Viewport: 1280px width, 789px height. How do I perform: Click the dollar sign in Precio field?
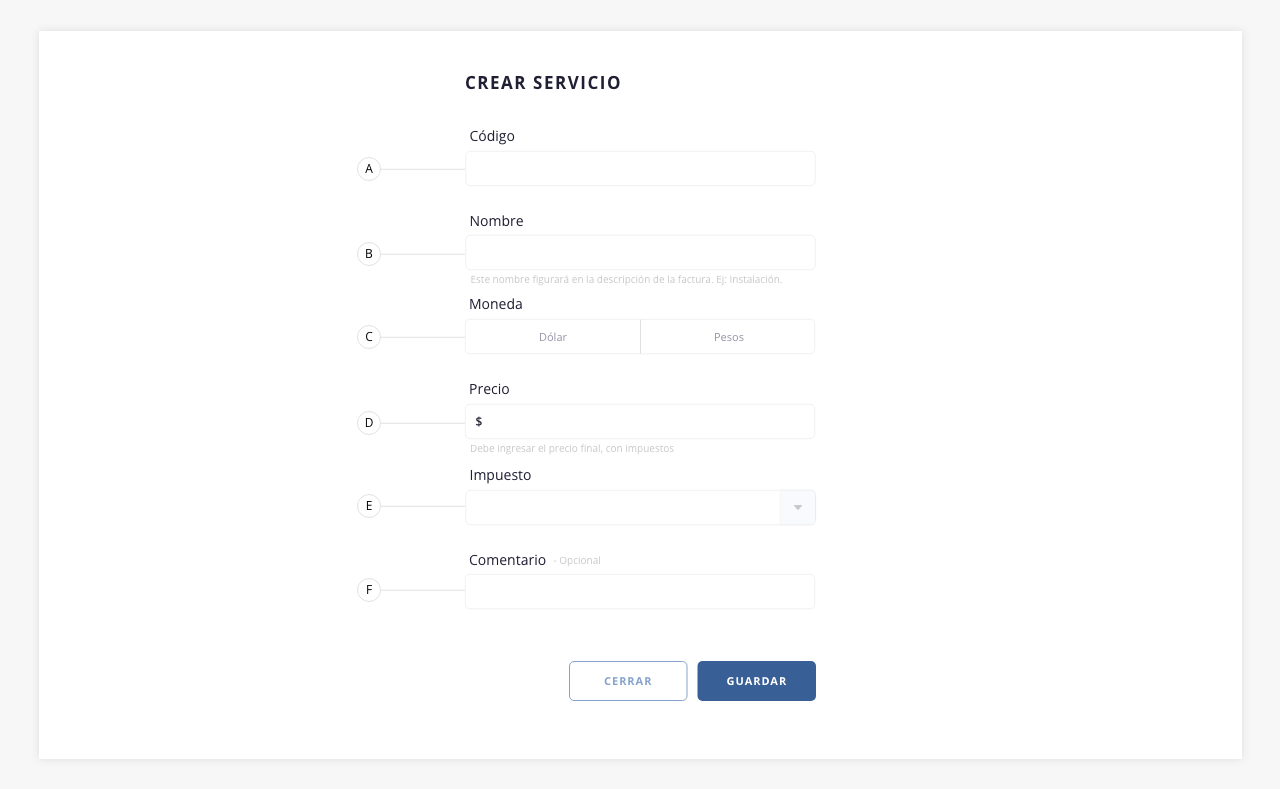click(479, 422)
